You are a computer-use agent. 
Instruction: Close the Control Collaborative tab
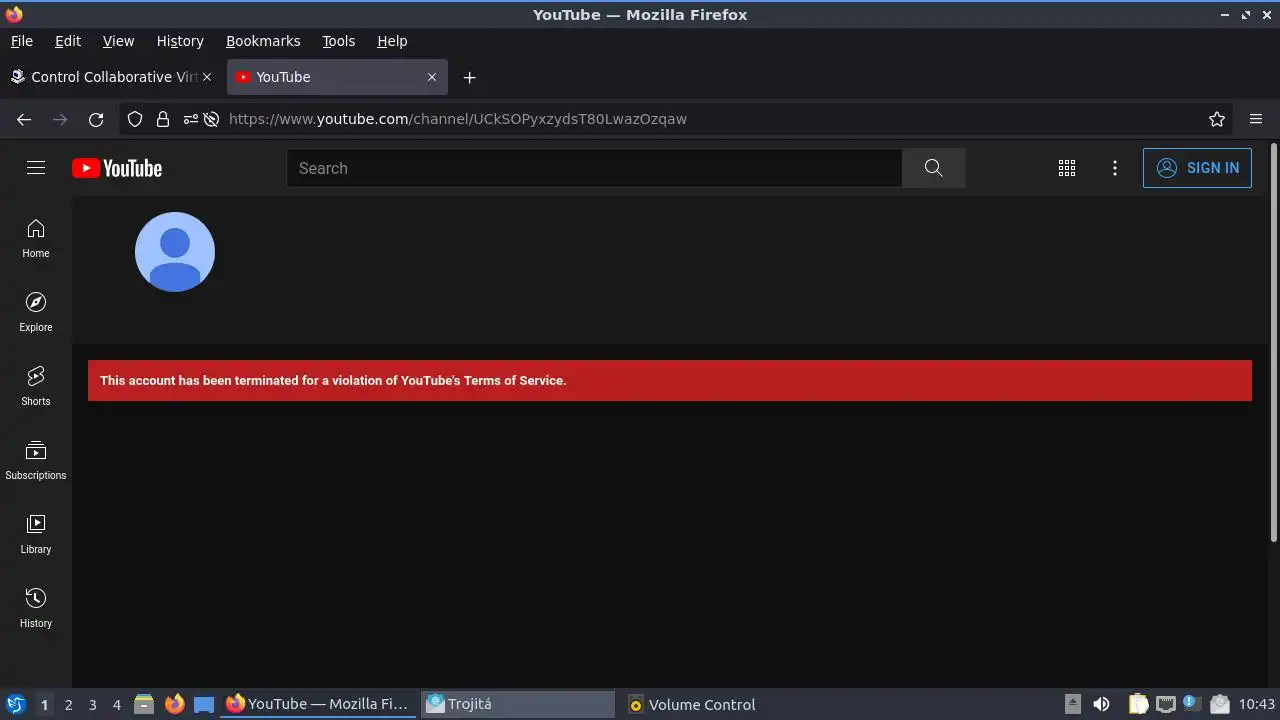pyautogui.click(x=207, y=77)
